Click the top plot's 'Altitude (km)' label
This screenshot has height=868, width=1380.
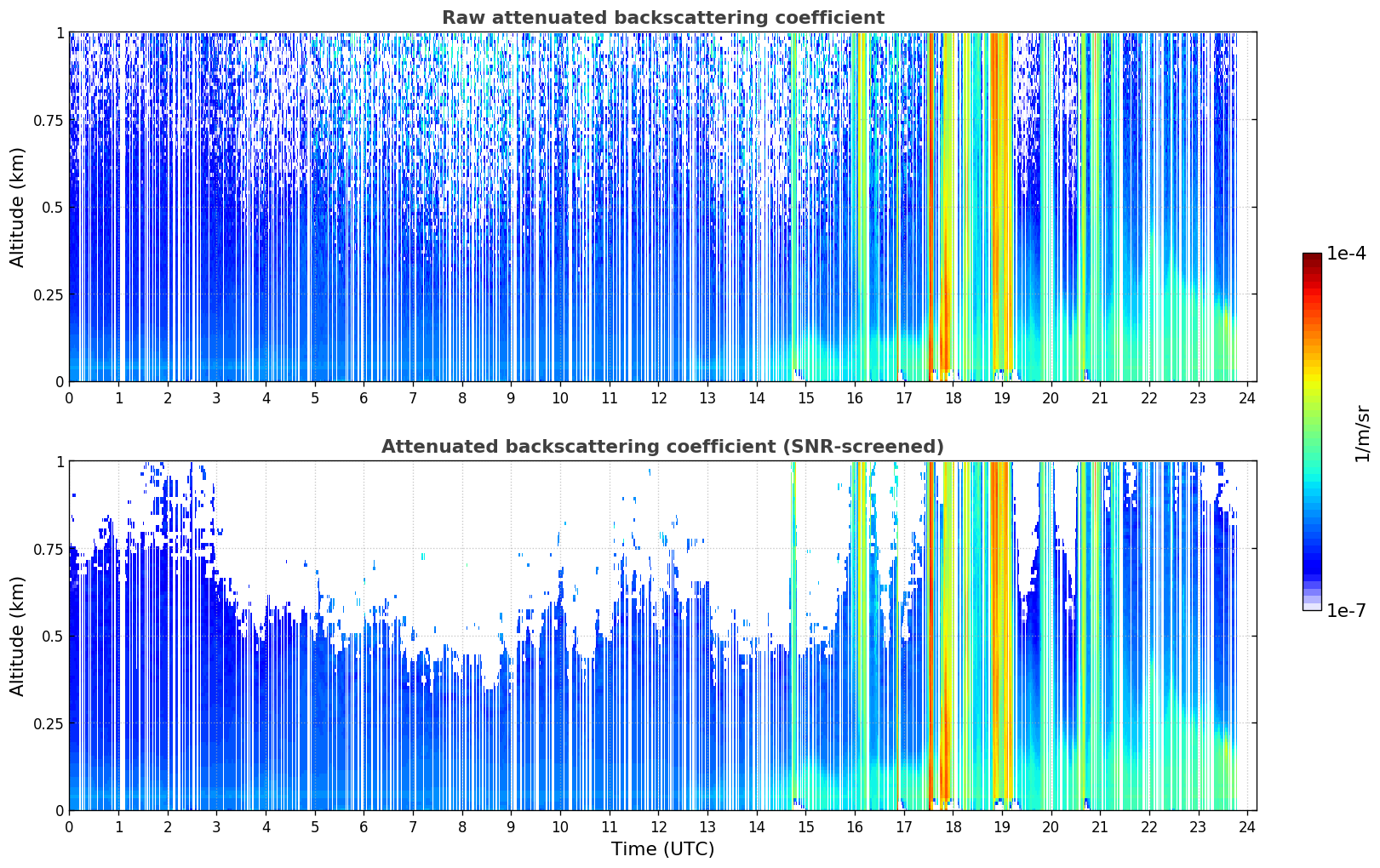[x=18, y=207]
